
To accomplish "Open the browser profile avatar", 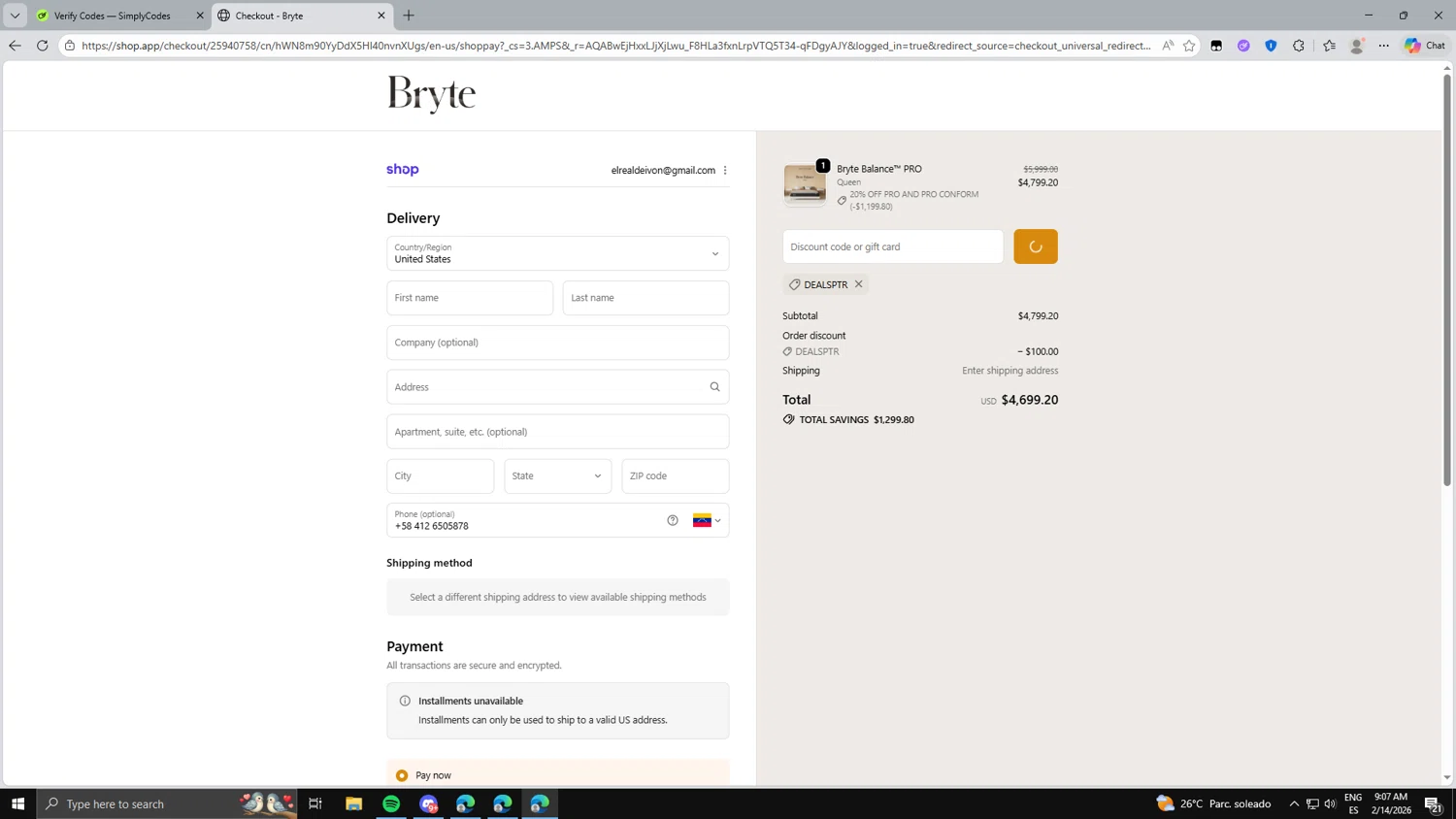I will coord(1357,46).
